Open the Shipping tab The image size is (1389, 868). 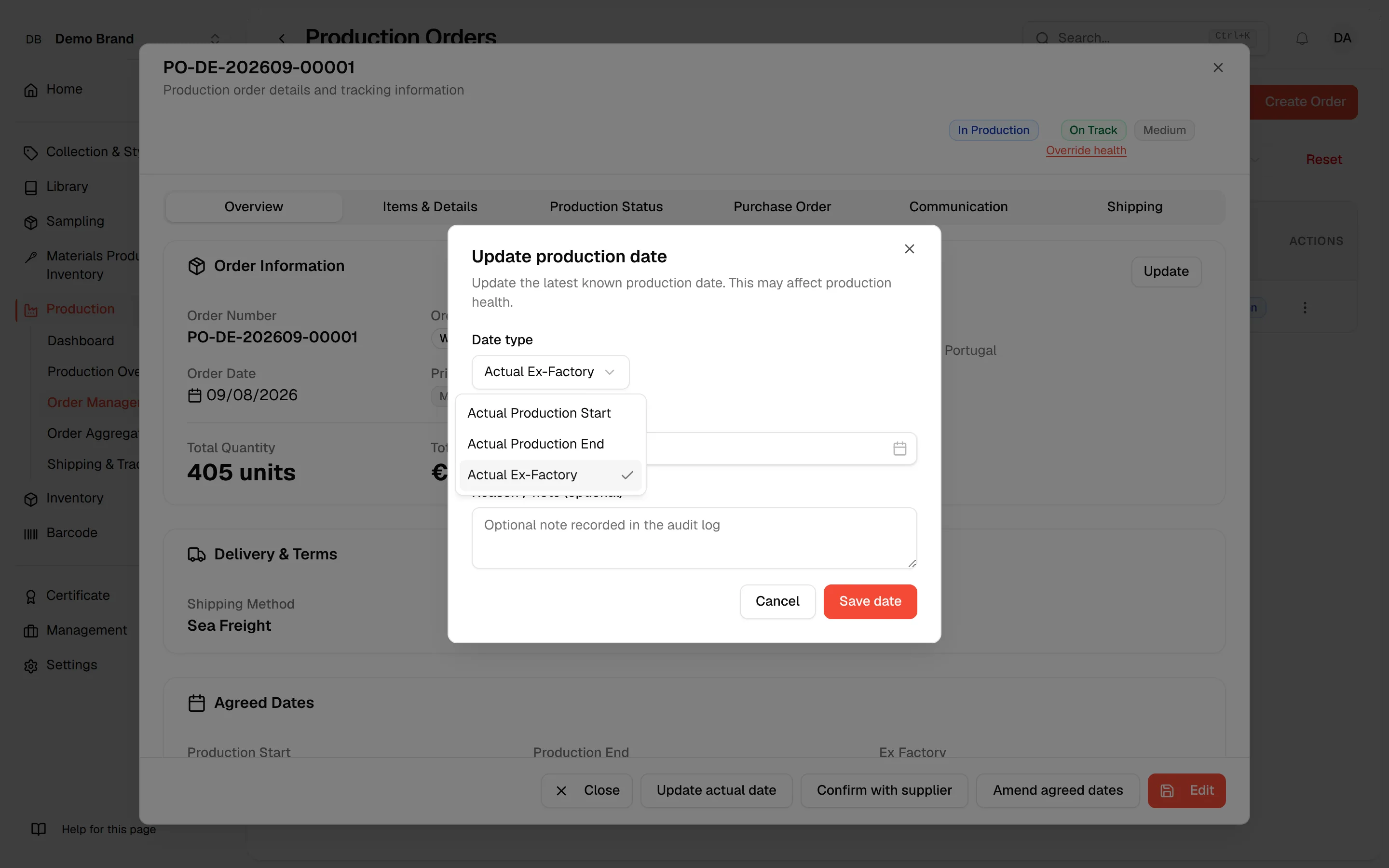(1135, 207)
